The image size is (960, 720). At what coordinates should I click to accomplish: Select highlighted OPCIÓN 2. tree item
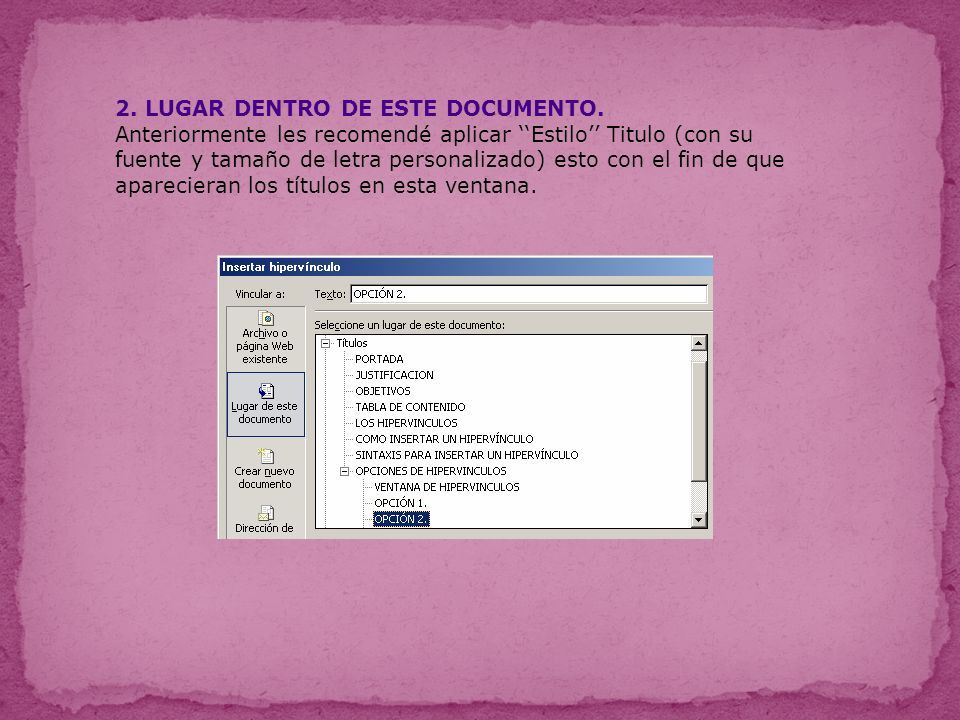point(401,519)
